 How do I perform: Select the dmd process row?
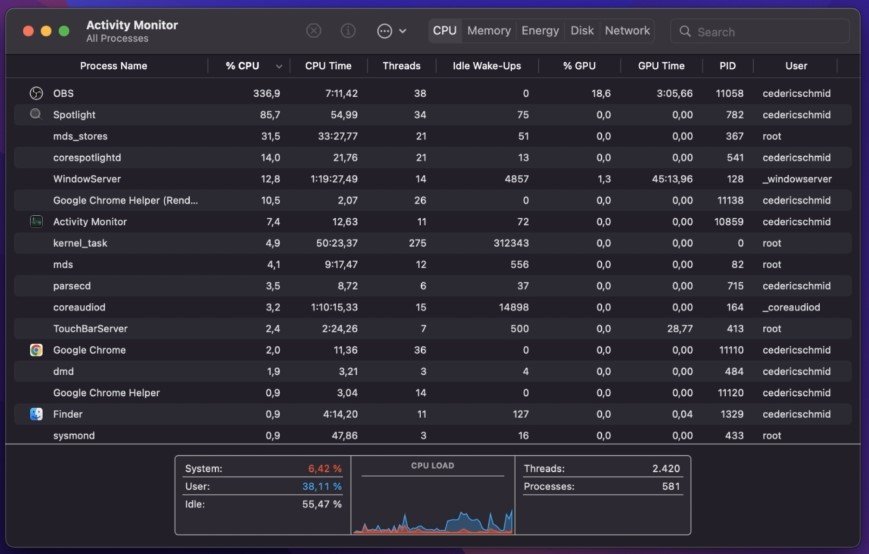(x=432, y=372)
